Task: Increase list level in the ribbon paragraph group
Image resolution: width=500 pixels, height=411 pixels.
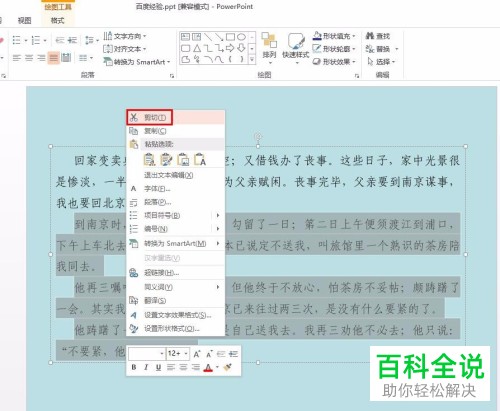Action: (x=72, y=40)
